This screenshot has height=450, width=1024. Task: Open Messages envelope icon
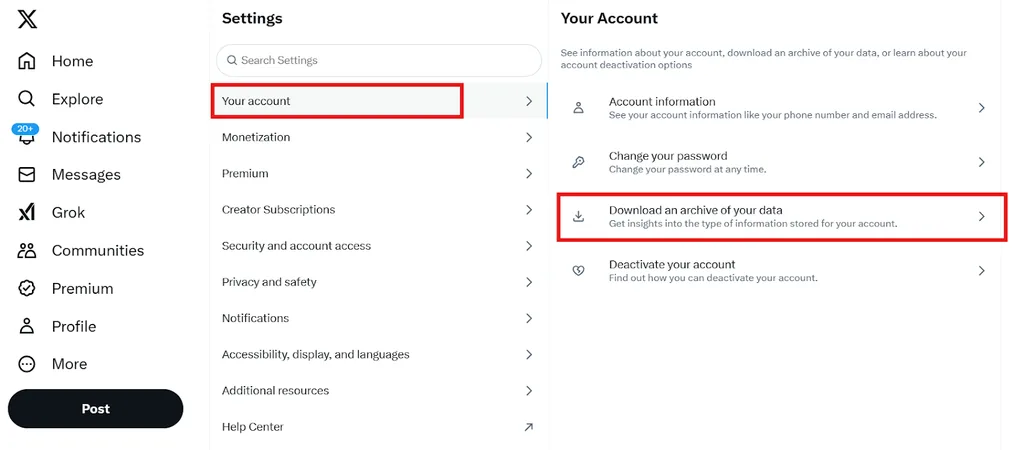pos(27,174)
